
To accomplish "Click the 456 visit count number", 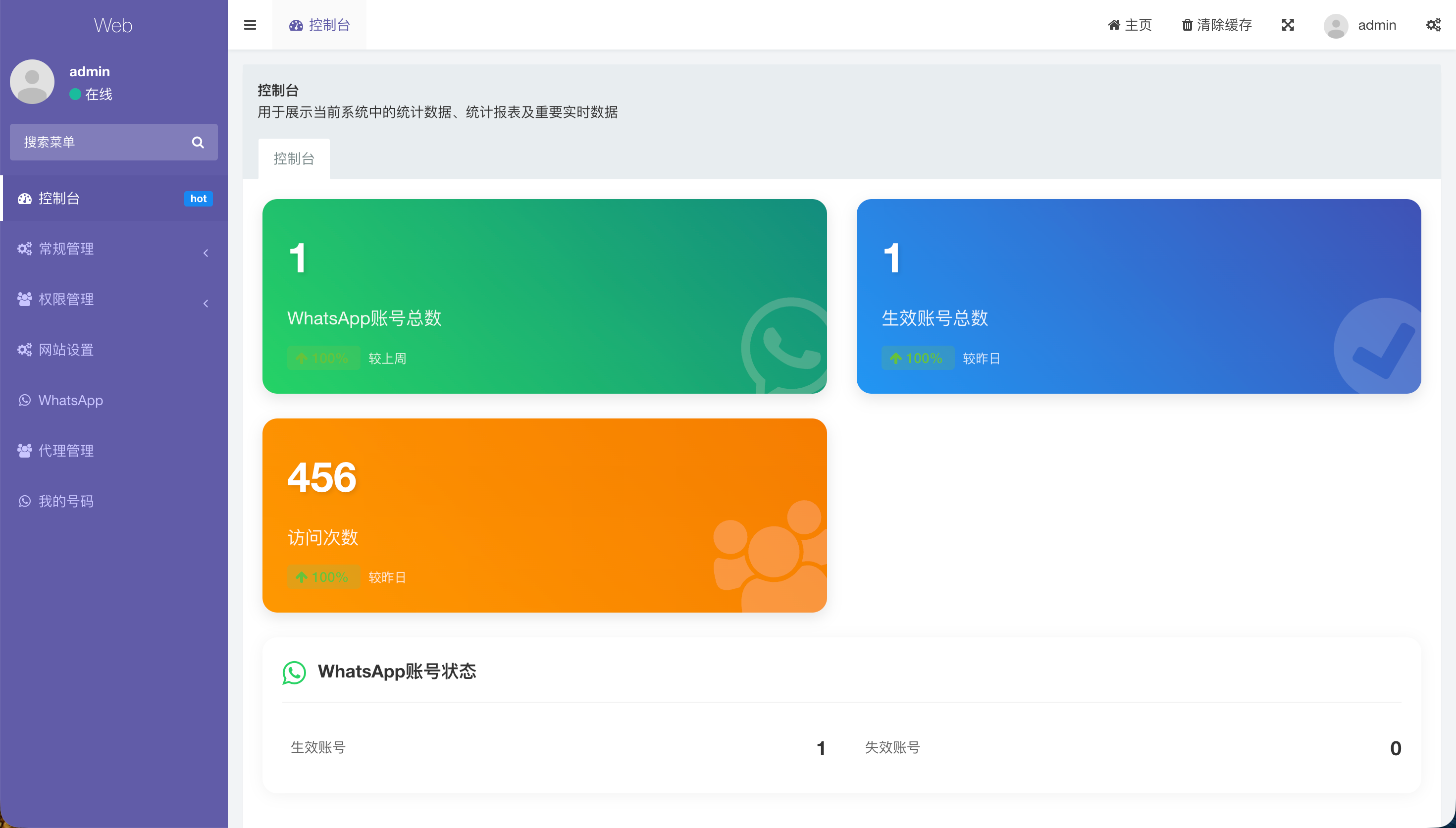I will tap(322, 478).
